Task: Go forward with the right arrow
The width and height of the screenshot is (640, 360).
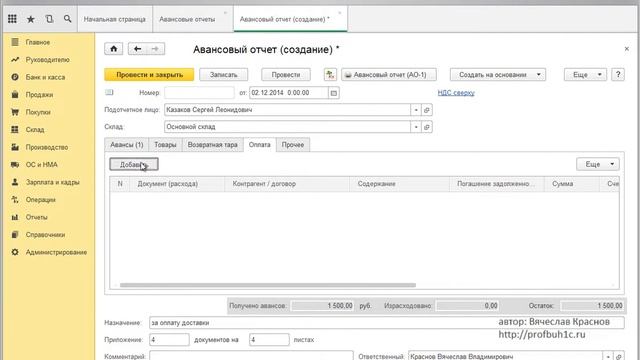Action: pos(156,49)
